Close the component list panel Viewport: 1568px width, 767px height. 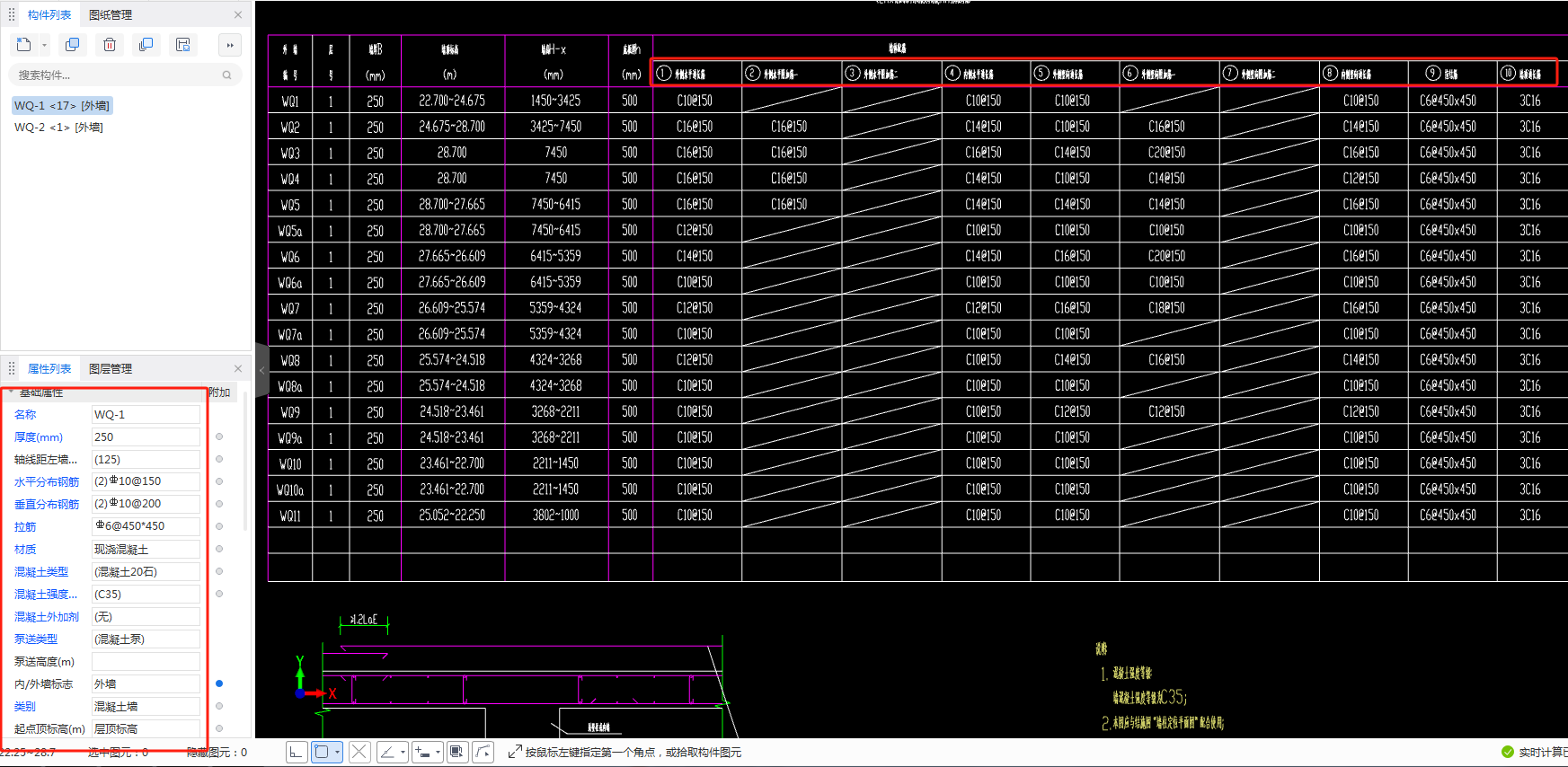click(x=238, y=14)
